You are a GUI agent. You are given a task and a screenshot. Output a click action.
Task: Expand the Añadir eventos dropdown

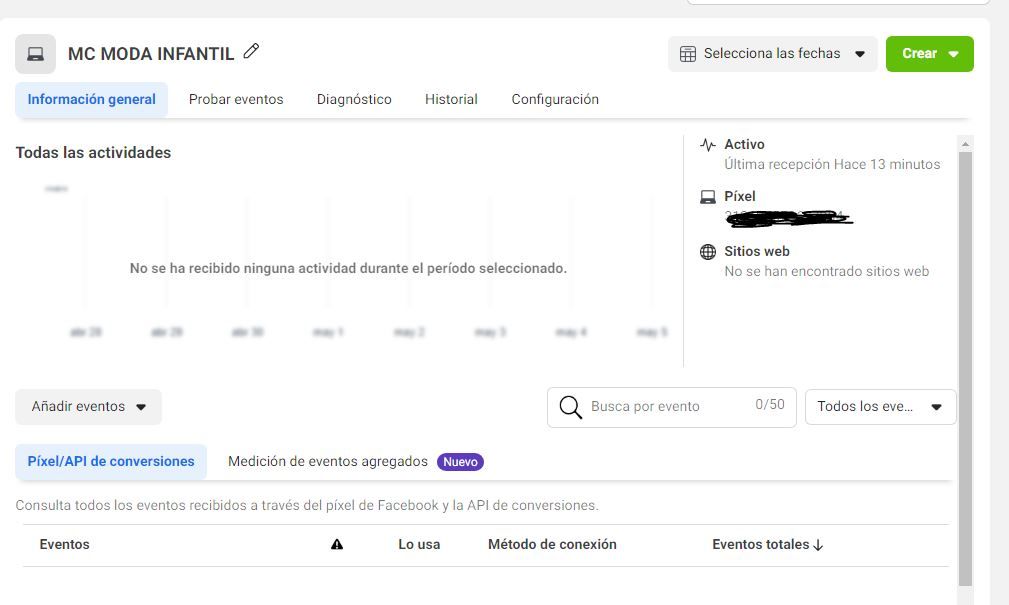(88, 407)
